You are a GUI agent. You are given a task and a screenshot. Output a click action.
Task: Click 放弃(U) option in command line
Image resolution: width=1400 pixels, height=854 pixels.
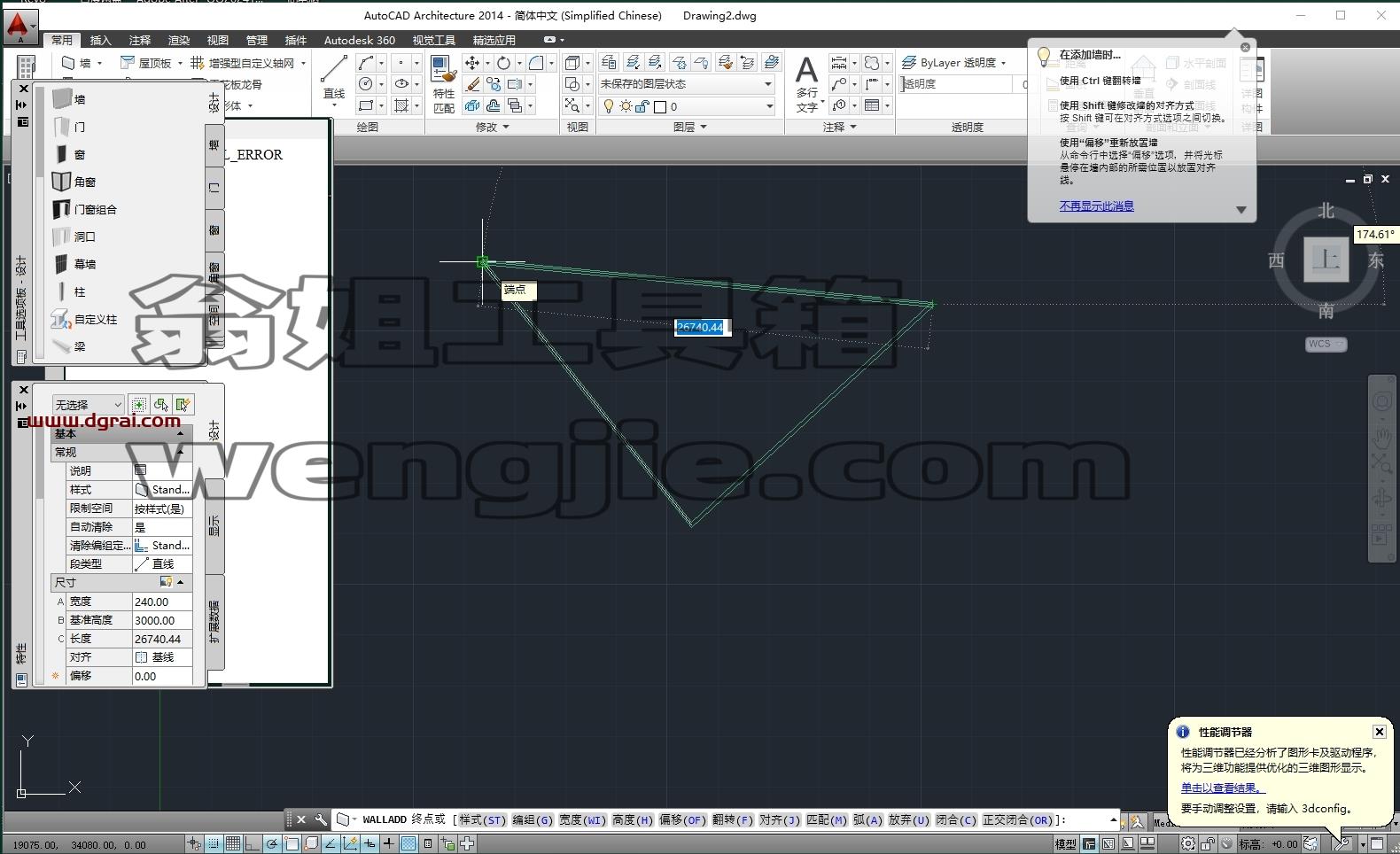pyautogui.click(x=908, y=819)
